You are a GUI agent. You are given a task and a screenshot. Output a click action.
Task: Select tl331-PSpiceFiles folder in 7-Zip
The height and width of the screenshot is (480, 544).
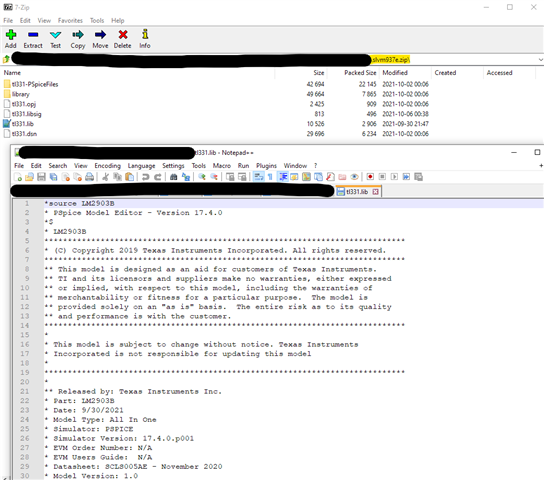35,84
